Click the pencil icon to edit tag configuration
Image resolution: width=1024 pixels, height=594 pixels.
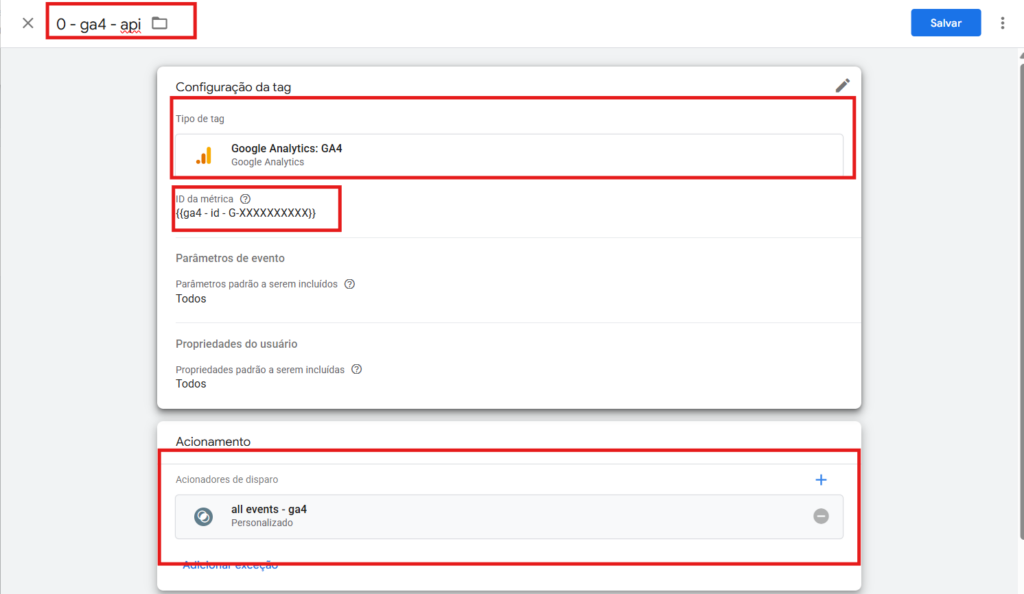point(842,86)
